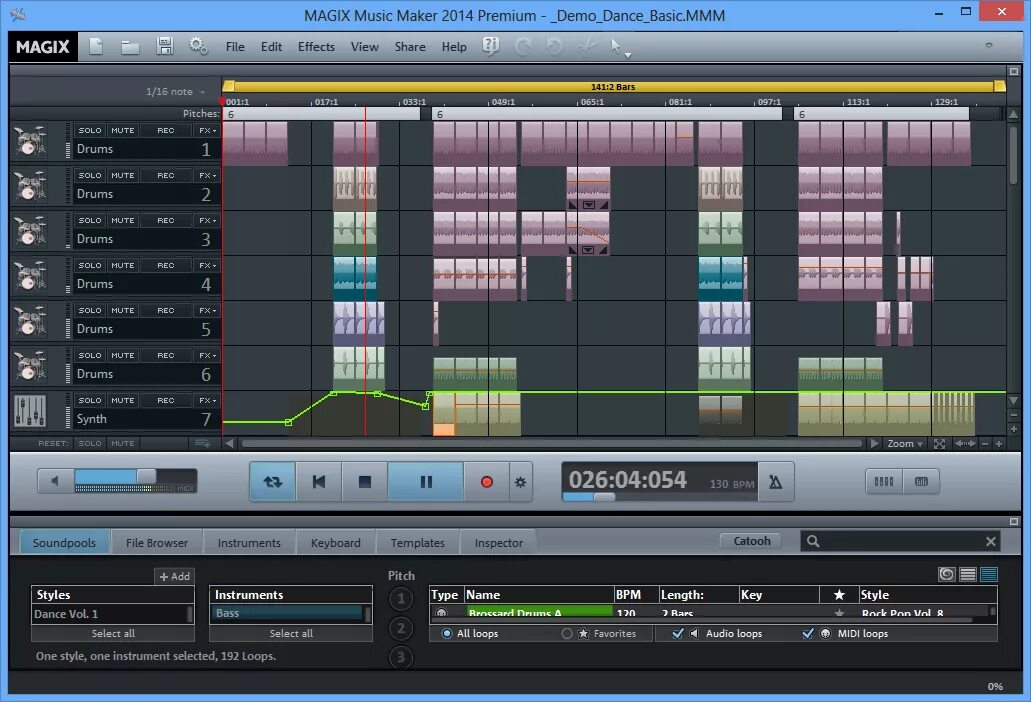Expand the automation menu on the track 3 clip
The width and height of the screenshot is (1031, 702).
click(x=588, y=250)
